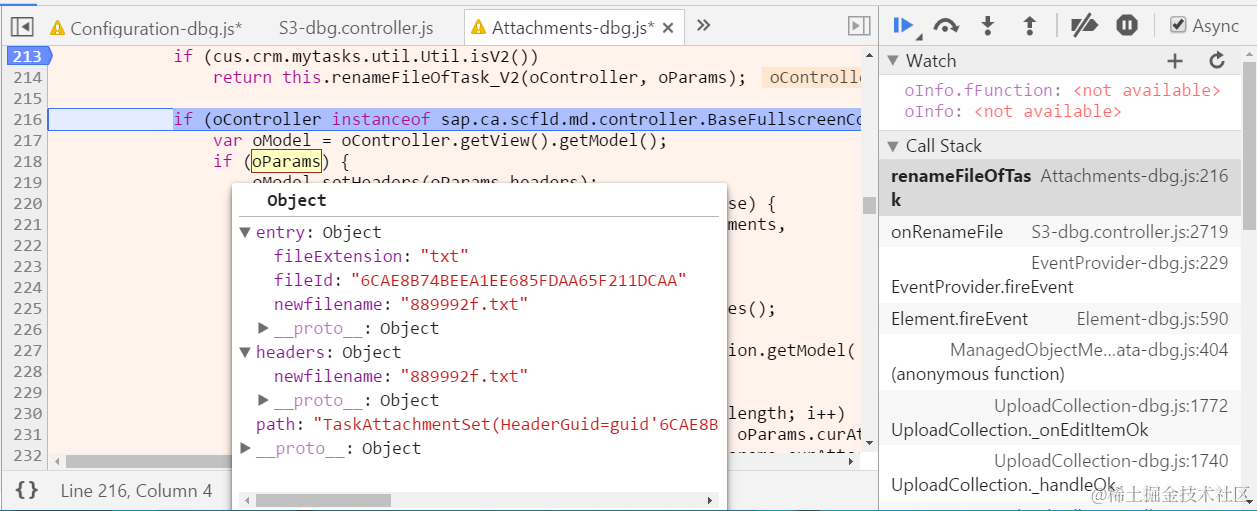Open UploadCollection-dbg.js:1772 source link
The height and width of the screenshot is (511, 1257).
pos(1111,406)
